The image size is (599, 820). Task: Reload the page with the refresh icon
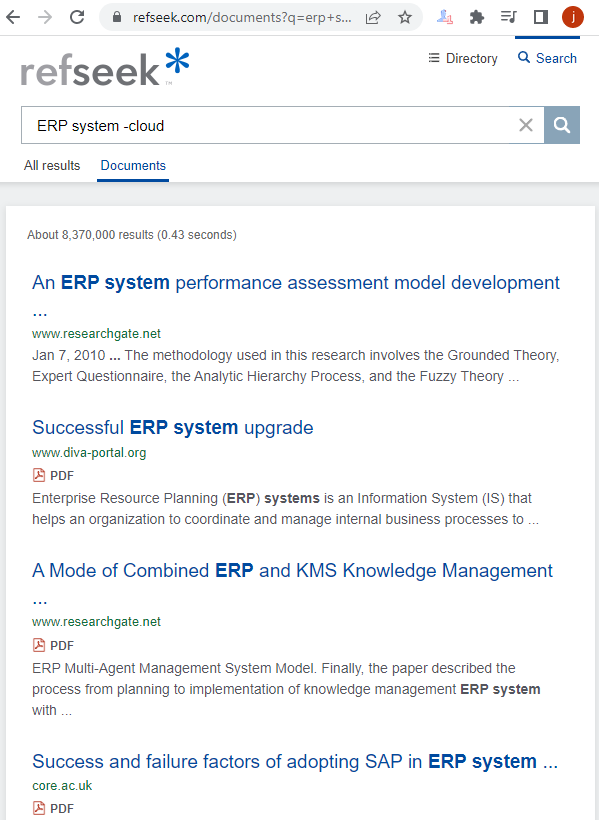(x=77, y=17)
